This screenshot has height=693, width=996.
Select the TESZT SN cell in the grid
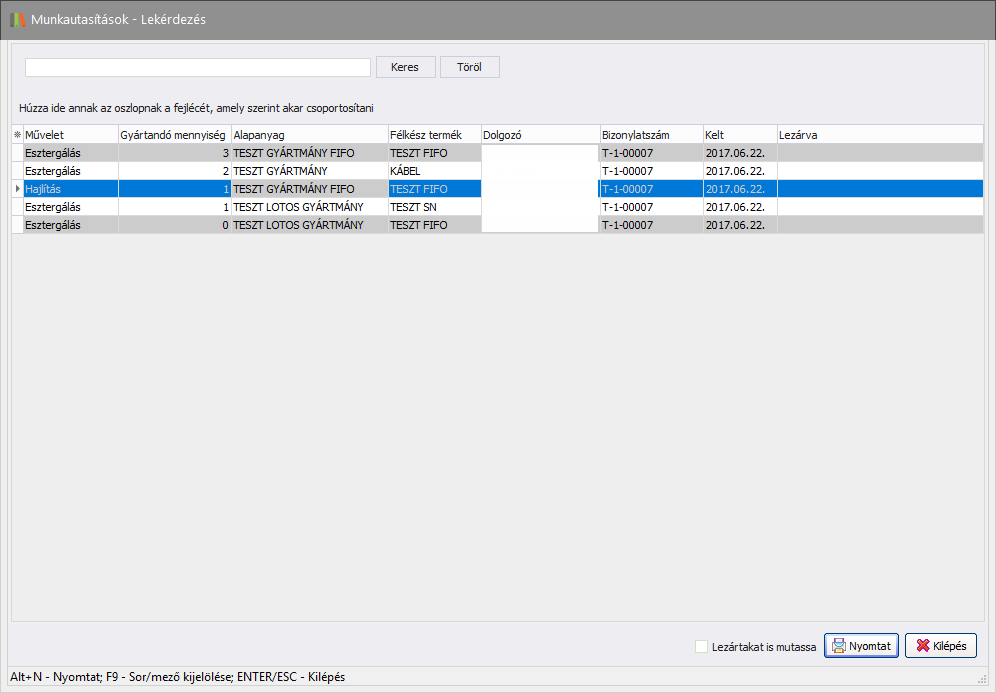[433, 207]
